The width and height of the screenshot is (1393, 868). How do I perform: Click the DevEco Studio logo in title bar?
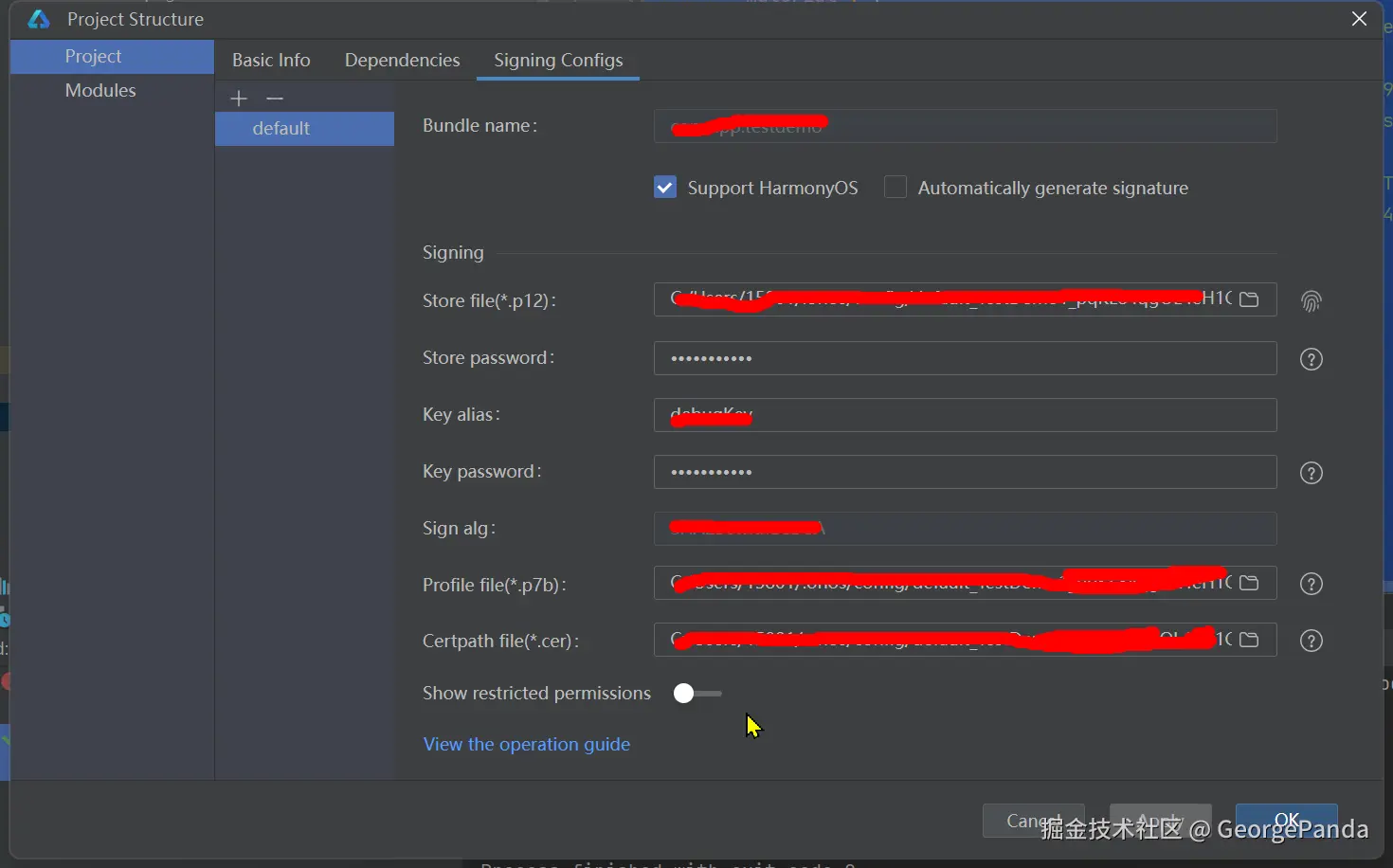(x=39, y=19)
